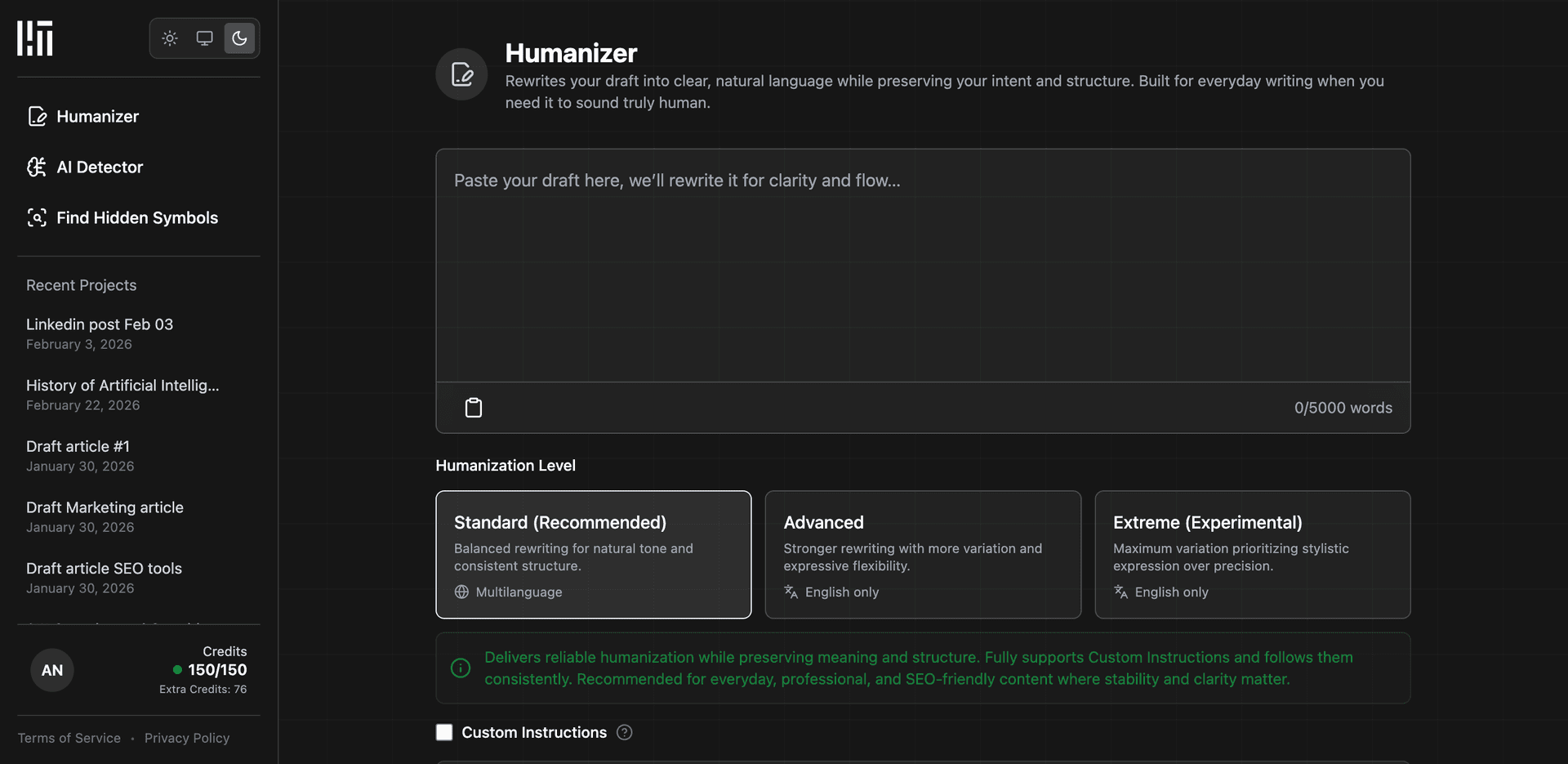
Task: Select the Advanced humanization level
Action: 923,555
